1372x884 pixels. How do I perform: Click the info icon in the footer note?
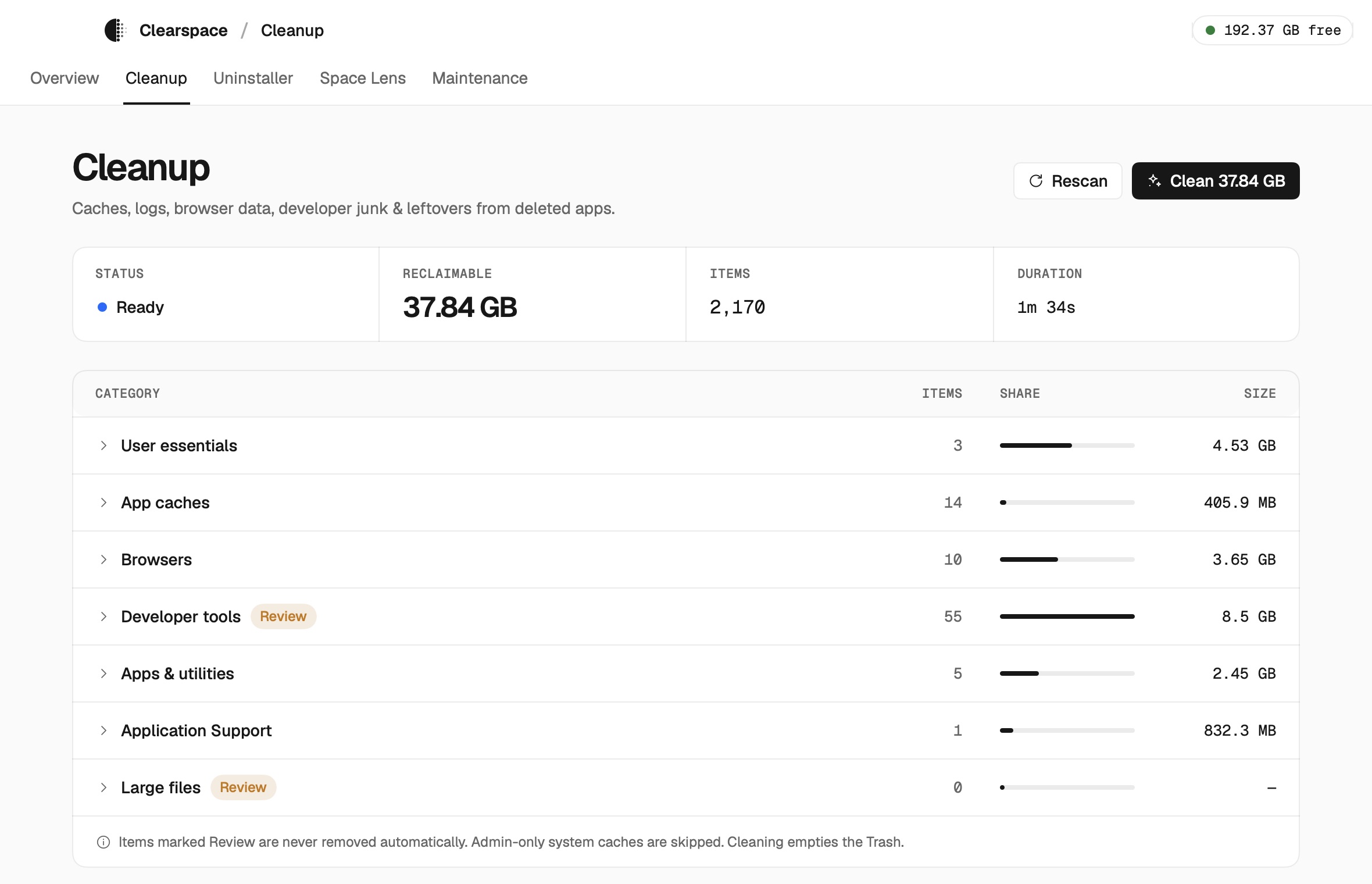[103, 842]
